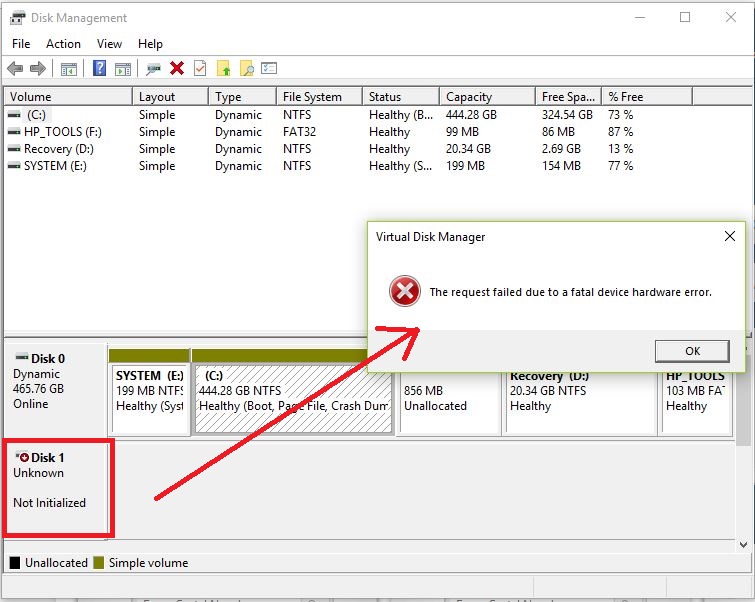Sort by the Layout column header
The width and height of the screenshot is (755, 602).
coord(170,96)
